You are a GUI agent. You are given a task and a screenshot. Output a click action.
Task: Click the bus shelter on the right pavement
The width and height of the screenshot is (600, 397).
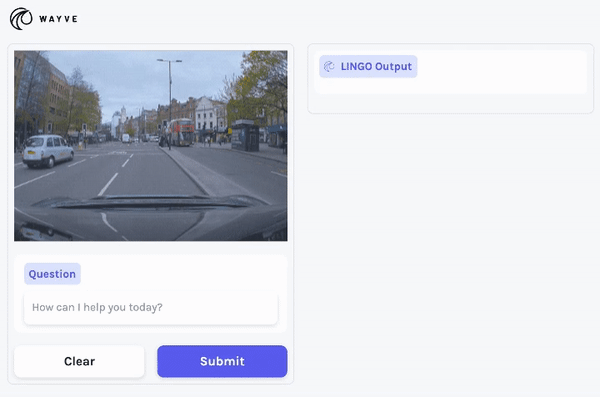coord(245,136)
